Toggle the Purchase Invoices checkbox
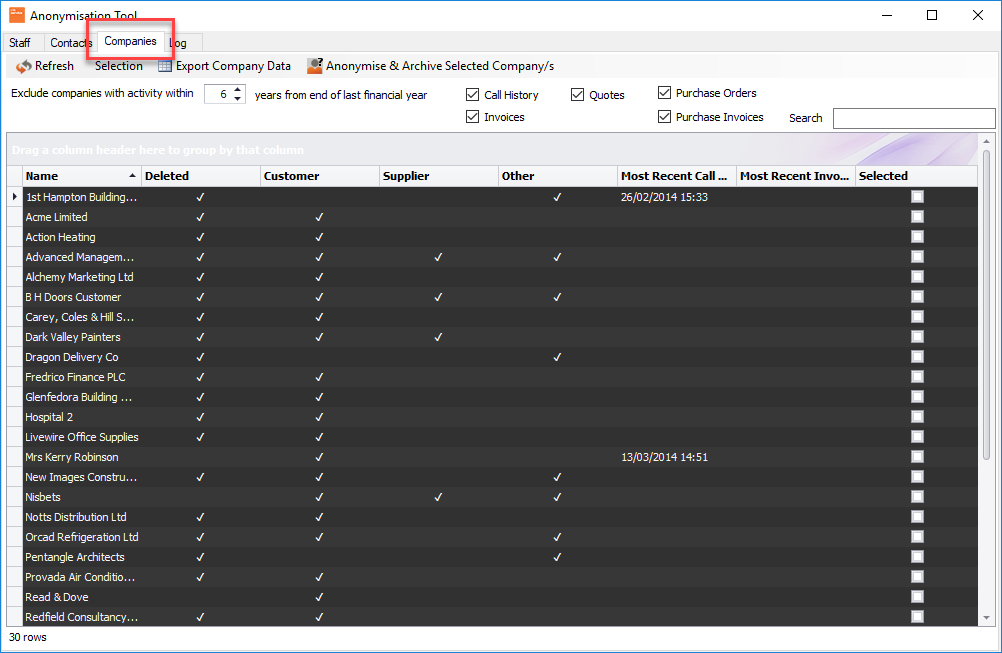The width and height of the screenshot is (1002, 653). point(665,116)
